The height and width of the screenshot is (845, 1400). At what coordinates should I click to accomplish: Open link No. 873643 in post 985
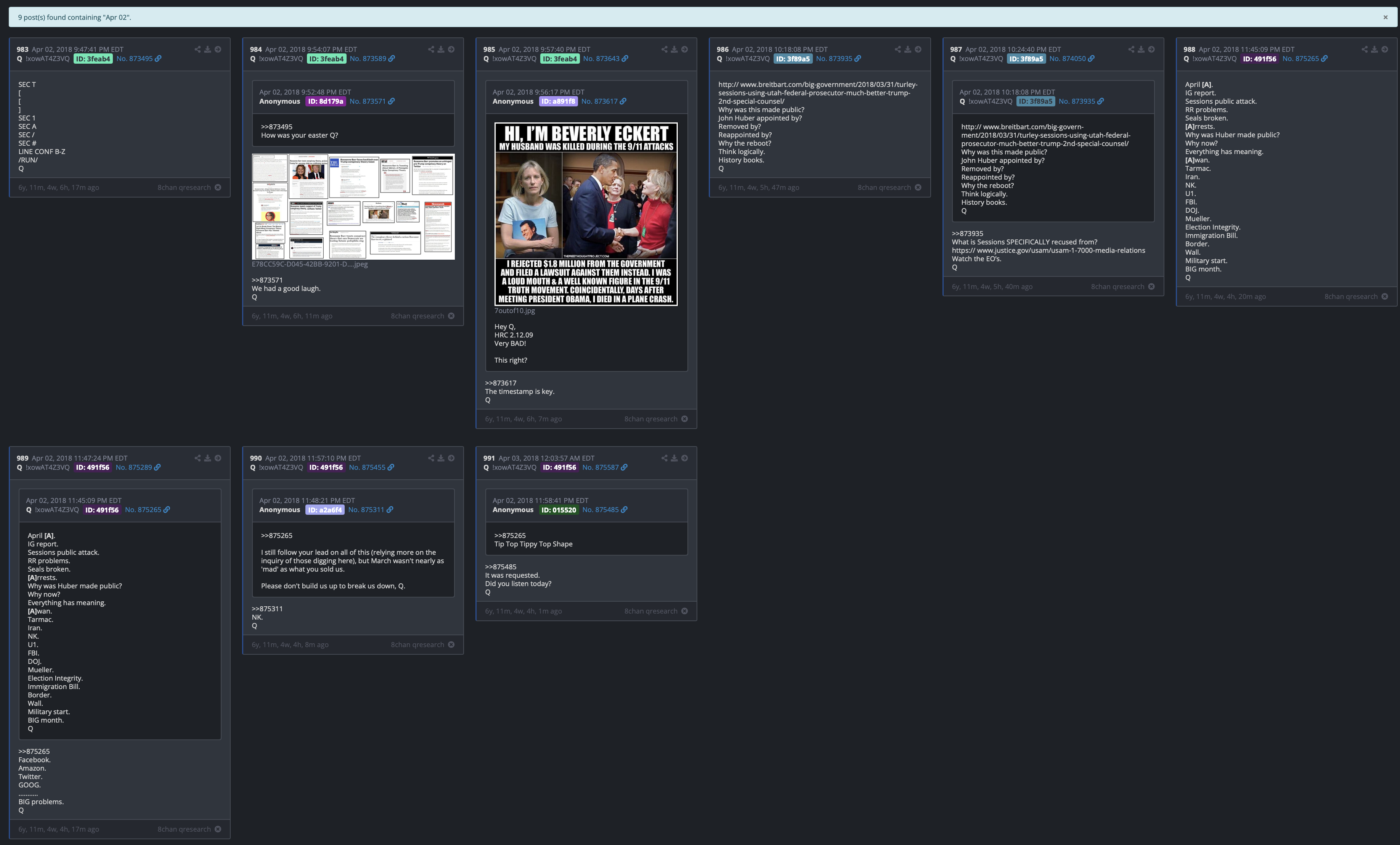click(x=606, y=58)
